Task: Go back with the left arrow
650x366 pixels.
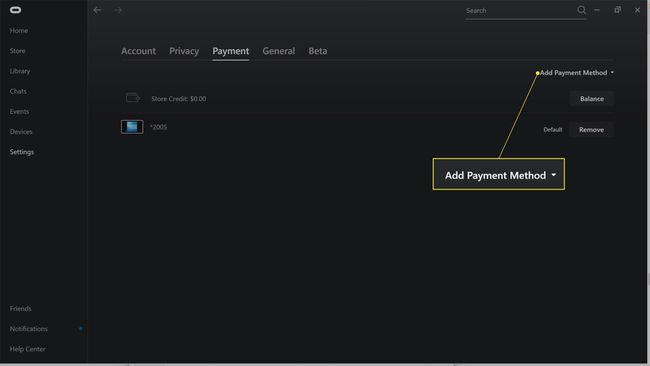Action: tap(97, 10)
